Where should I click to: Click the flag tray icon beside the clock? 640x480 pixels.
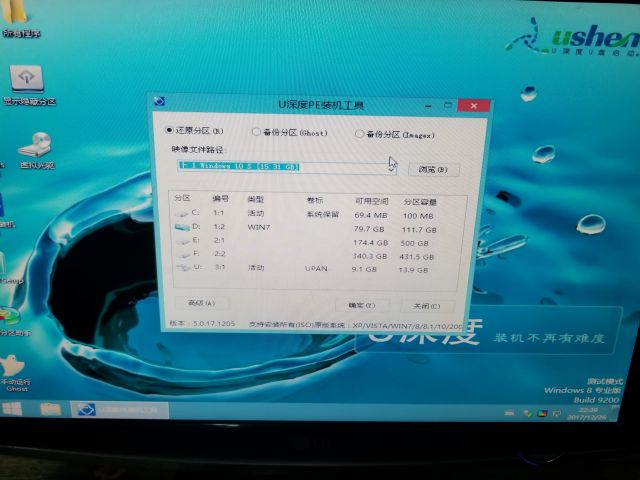pyautogui.click(x=556, y=413)
